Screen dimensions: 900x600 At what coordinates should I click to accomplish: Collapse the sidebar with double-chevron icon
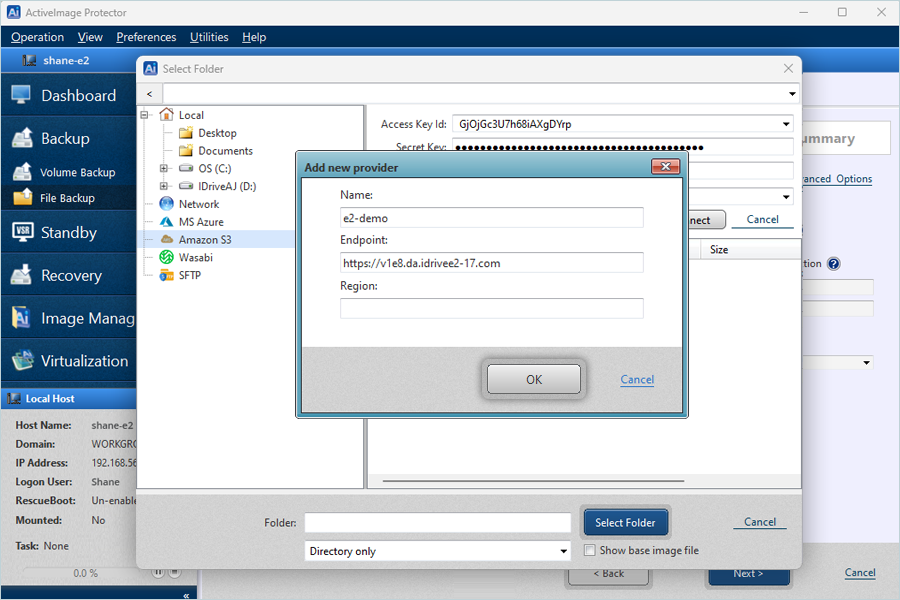click(x=186, y=595)
